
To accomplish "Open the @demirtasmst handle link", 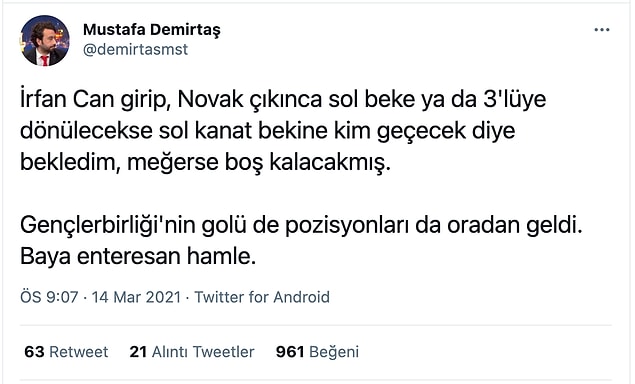I will pos(136,49).
